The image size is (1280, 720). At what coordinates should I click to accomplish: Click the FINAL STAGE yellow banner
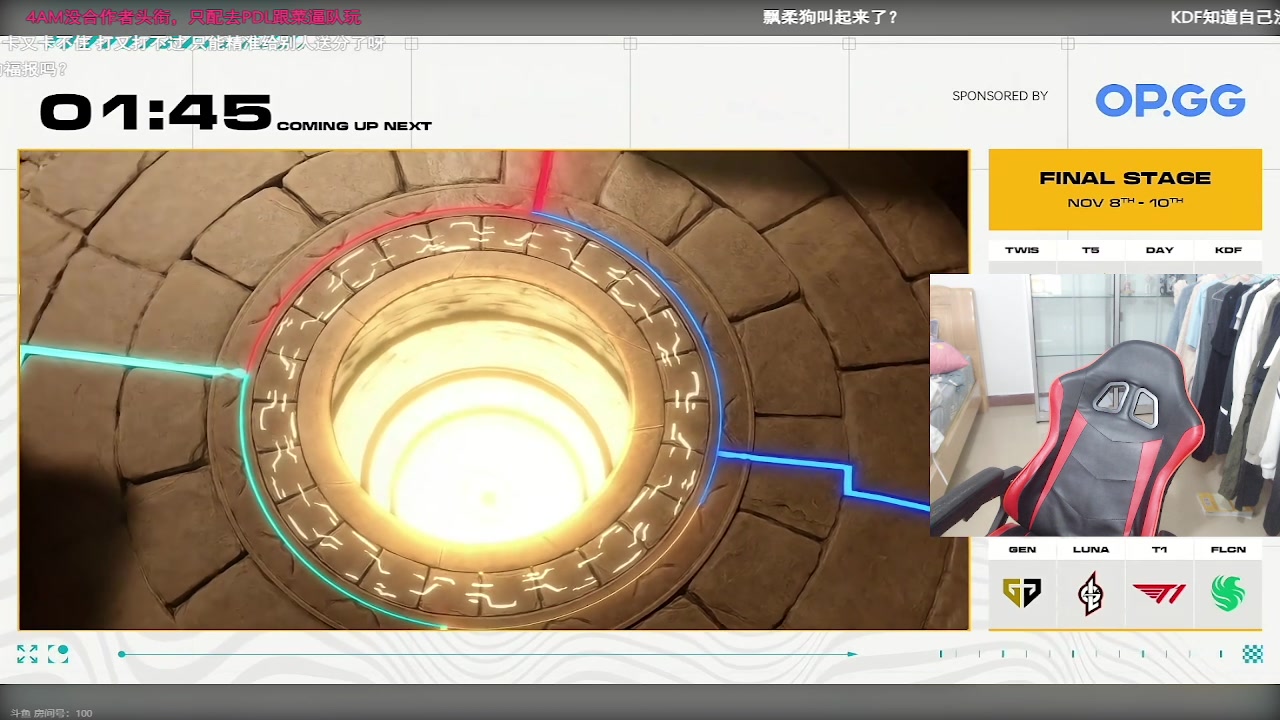[x=1125, y=190]
